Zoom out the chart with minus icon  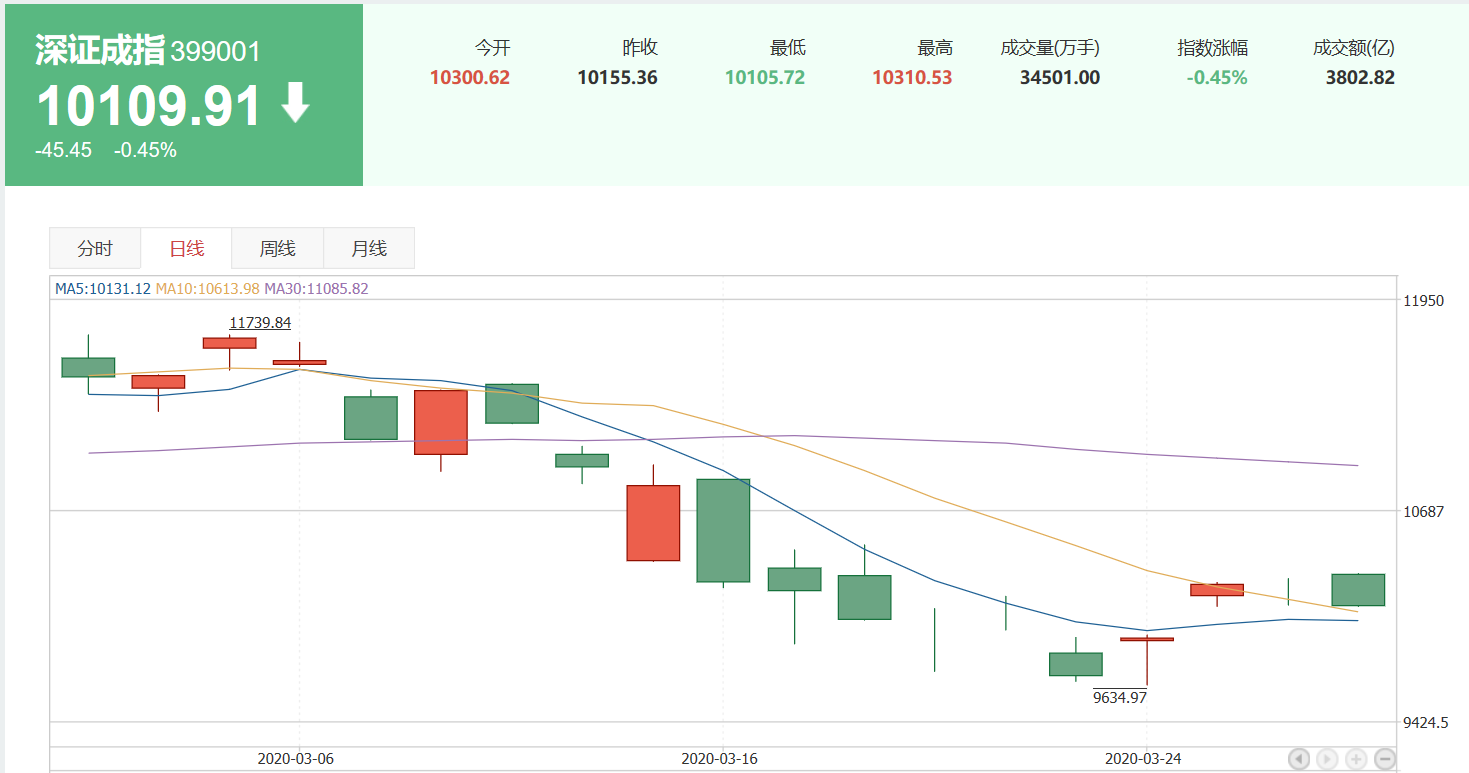click(1385, 759)
